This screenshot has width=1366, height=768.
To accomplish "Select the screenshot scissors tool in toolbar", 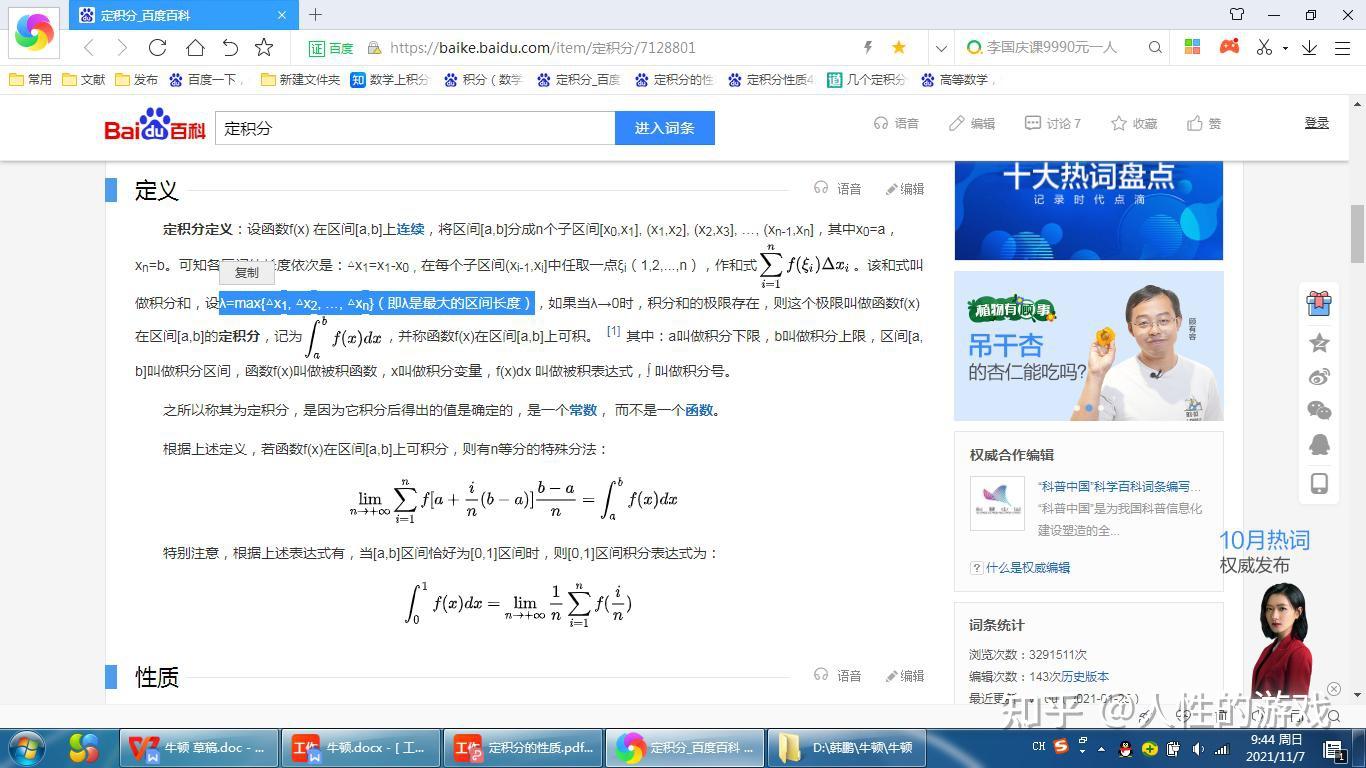I will tap(1262, 47).
